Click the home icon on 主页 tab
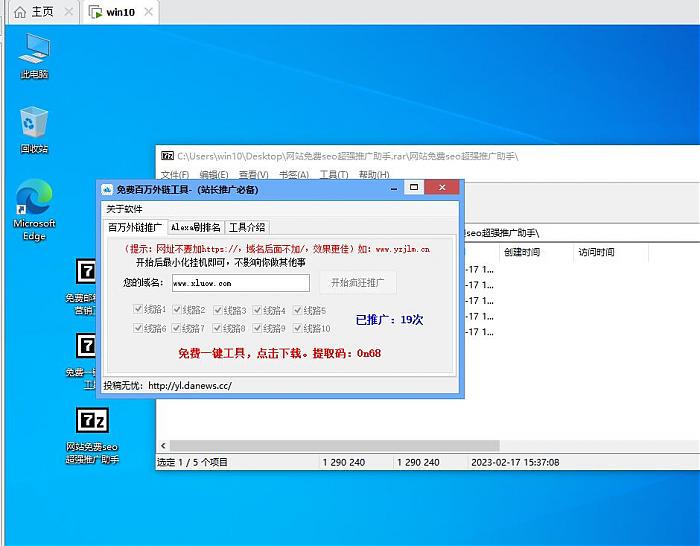Image resolution: width=700 pixels, height=546 pixels. pyautogui.click(x=20, y=12)
